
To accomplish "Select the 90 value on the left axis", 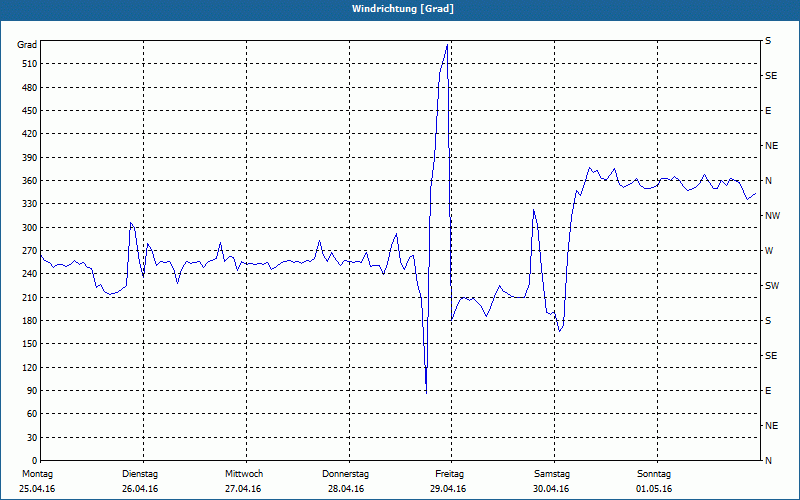I will pyautogui.click(x=32, y=391).
